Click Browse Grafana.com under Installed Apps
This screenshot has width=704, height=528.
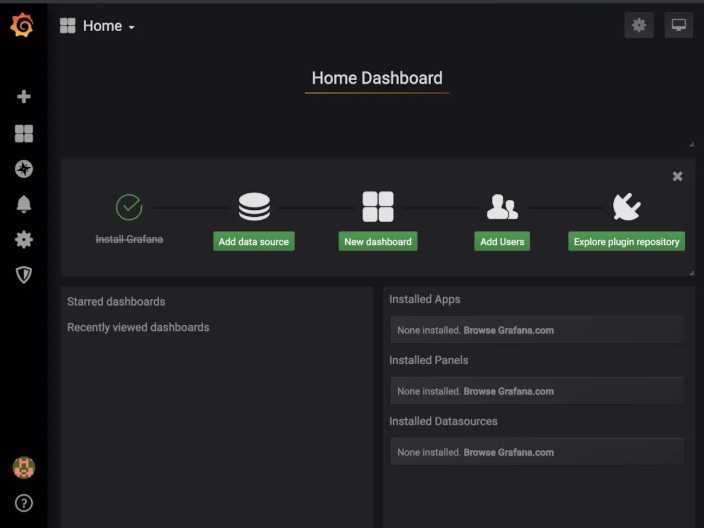509,330
